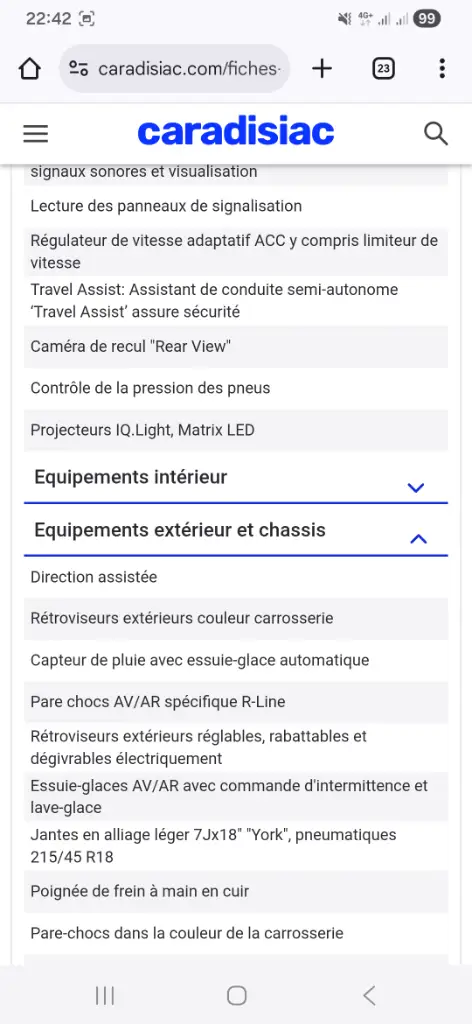Tap the Jantes en alliage léger York row
This screenshot has width=472, height=1024.
coord(236,846)
